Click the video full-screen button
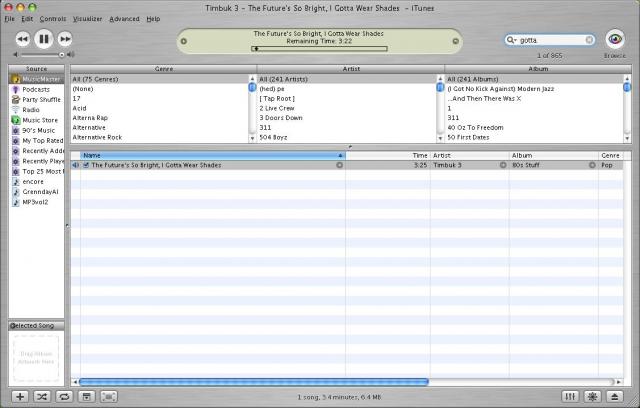 click(109, 397)
